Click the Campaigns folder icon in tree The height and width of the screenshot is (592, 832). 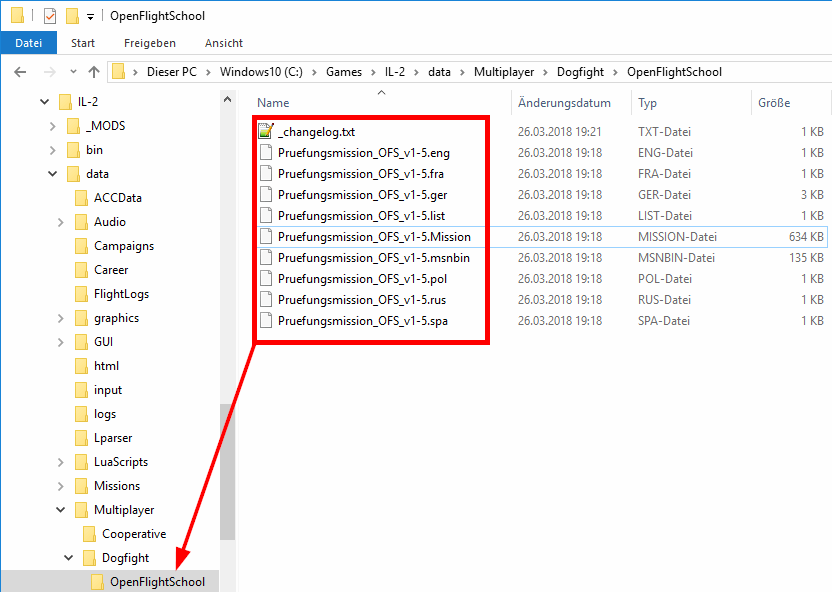[81, 246]
